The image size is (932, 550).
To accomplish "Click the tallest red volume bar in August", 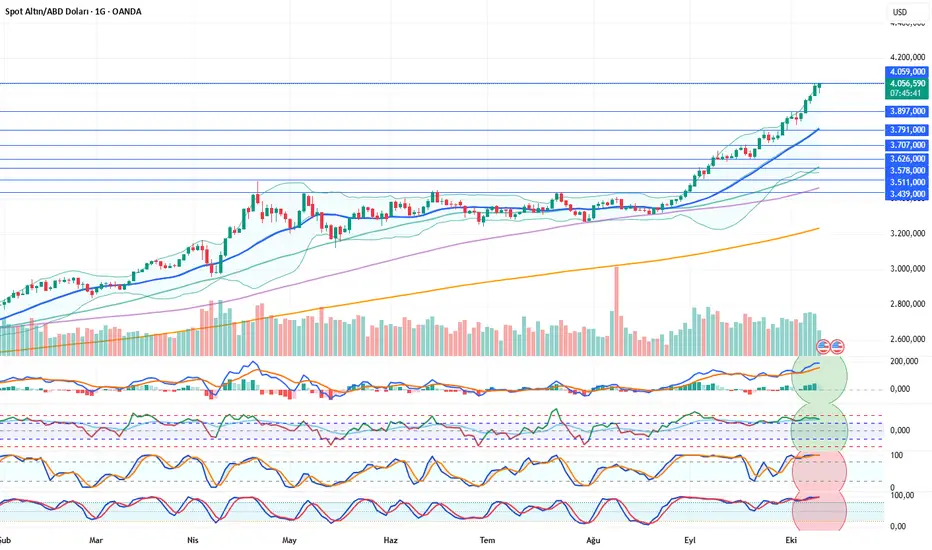I will click(616, 311).
